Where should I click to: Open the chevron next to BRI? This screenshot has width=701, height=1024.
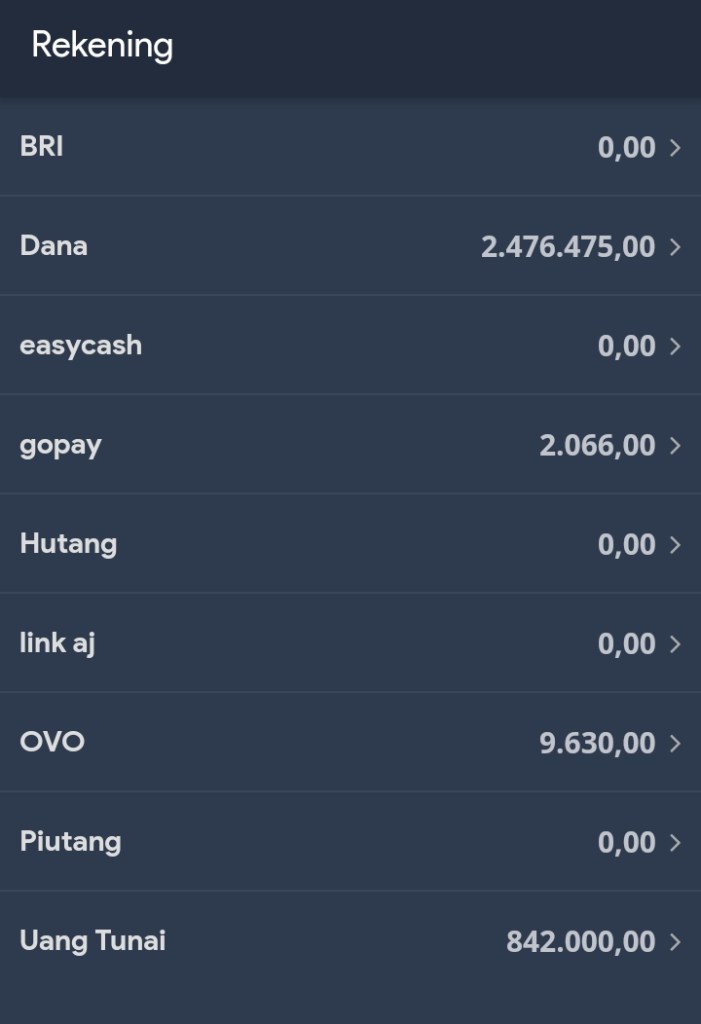[675, 148]
